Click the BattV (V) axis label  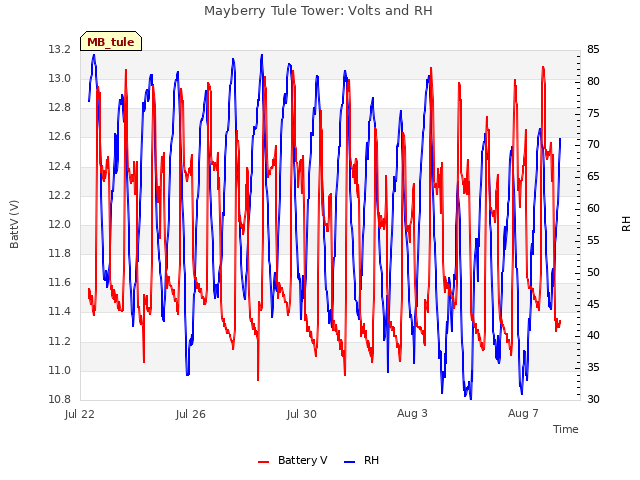[x=14, y=224]
